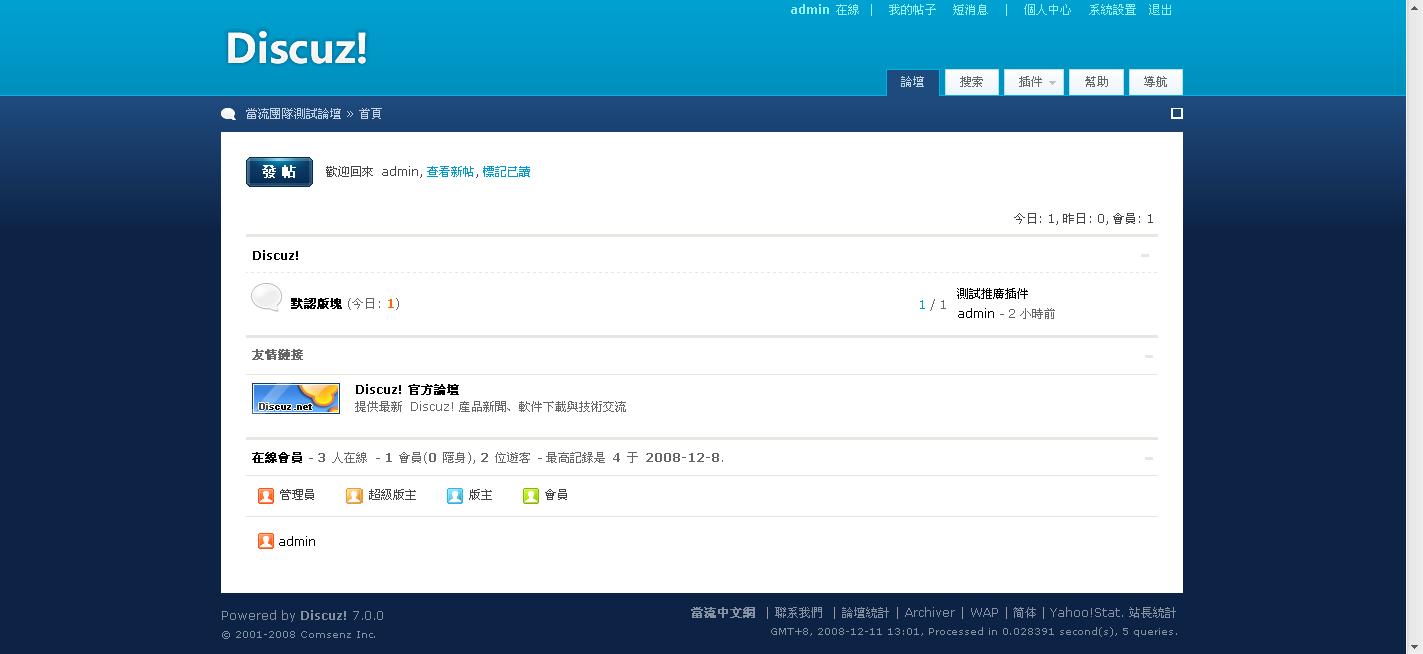This screenshot has width=1423, height=654.
Task: Click the 標記已讀 link
Action: (506, 172)
